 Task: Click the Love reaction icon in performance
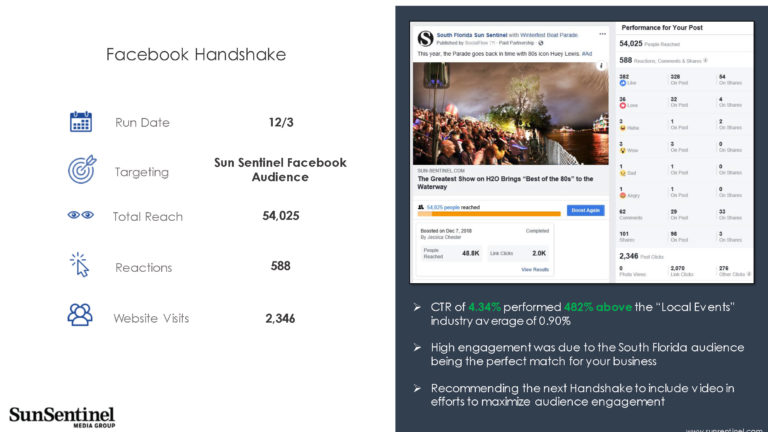coord(623,105)
